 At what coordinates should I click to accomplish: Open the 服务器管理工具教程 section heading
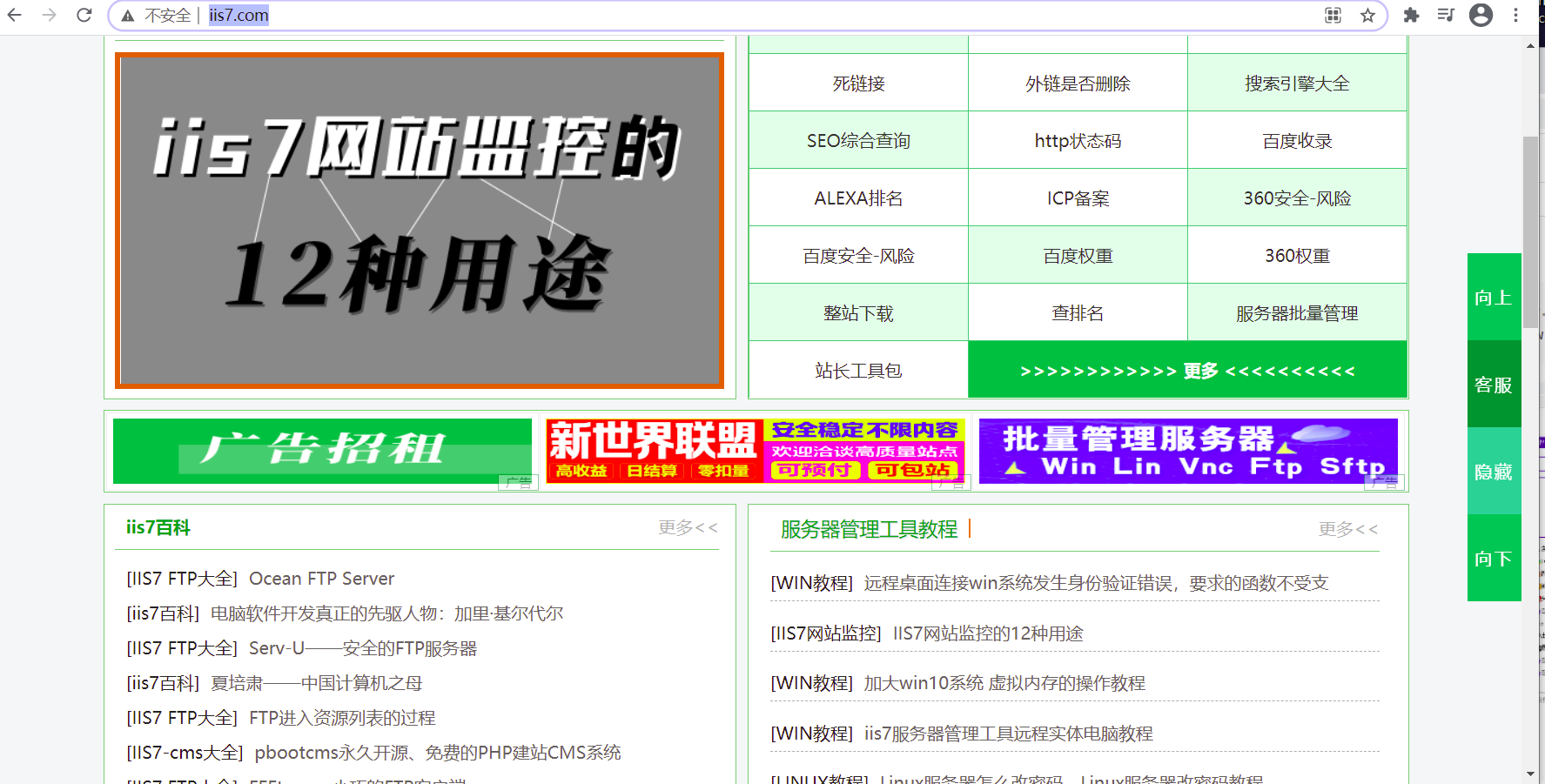pos(869,529)
